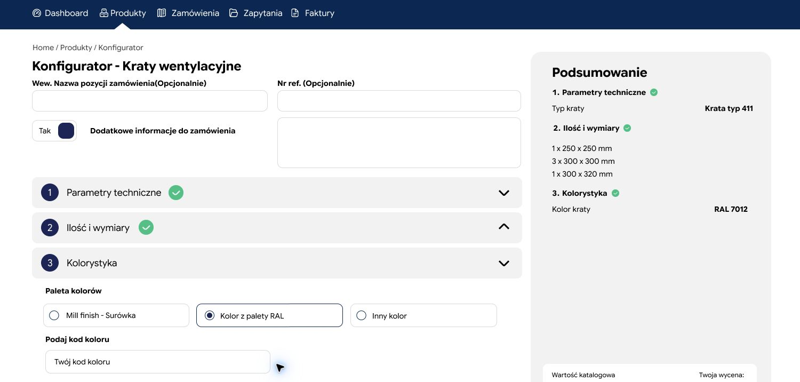
Task: Click the Produkty box icon
Action: [104, 13]
